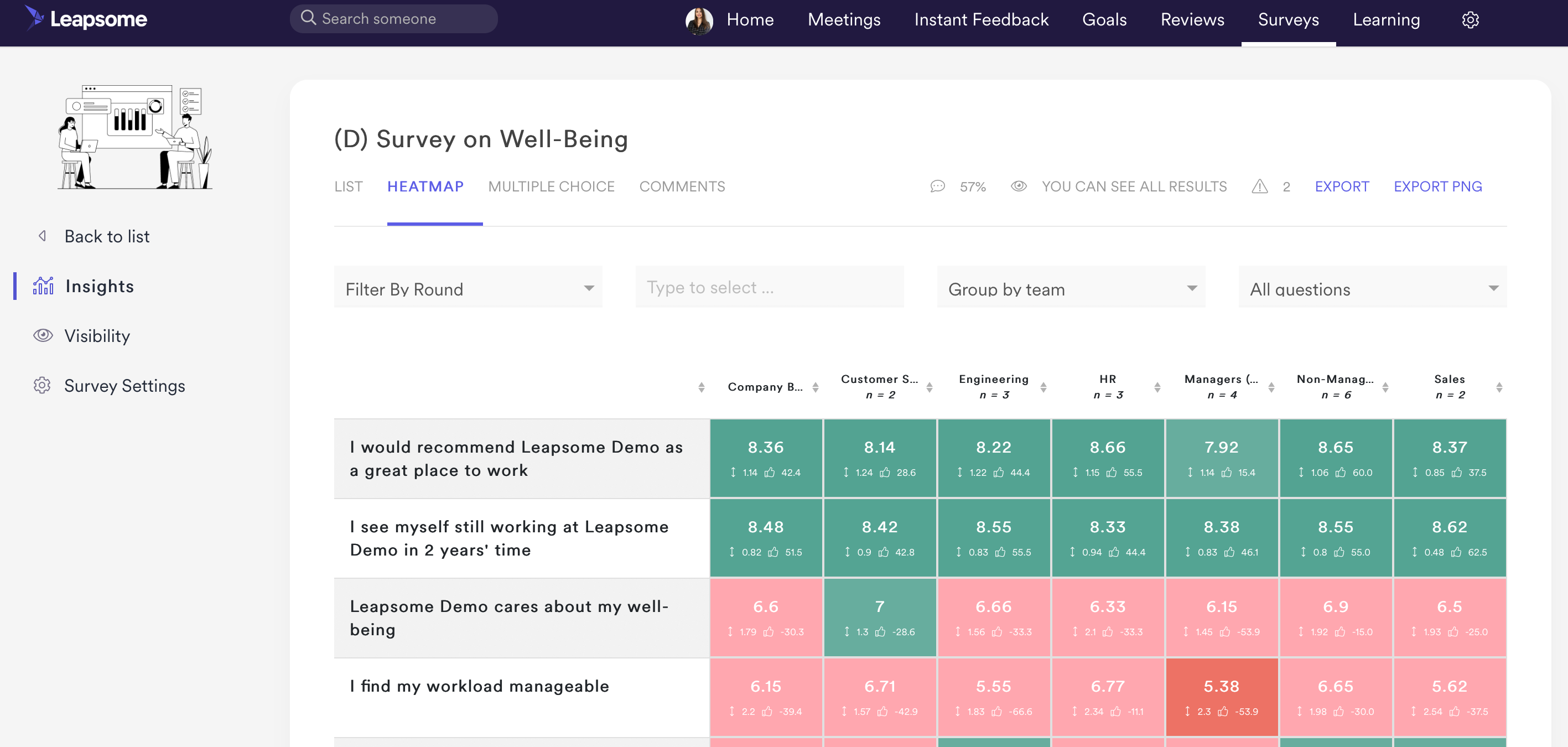Click Back to list
The width and height of the screenshot is (1568, 747).
pyautogui.click(x=107, y=236)
